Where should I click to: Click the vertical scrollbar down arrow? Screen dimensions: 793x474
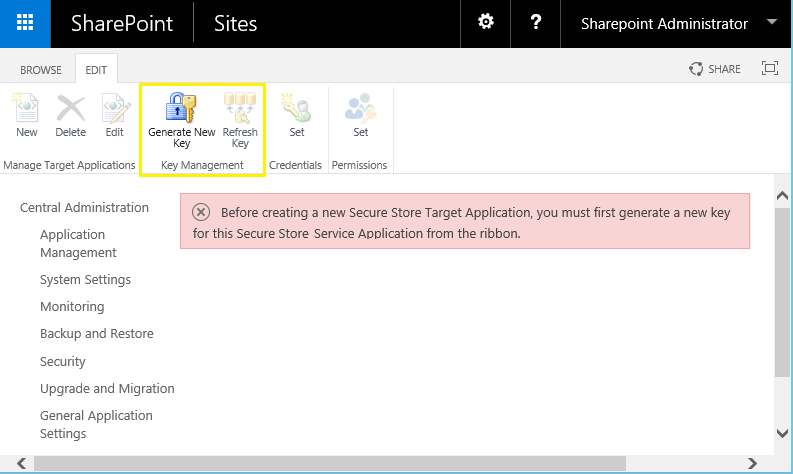[x=782, y=433]
